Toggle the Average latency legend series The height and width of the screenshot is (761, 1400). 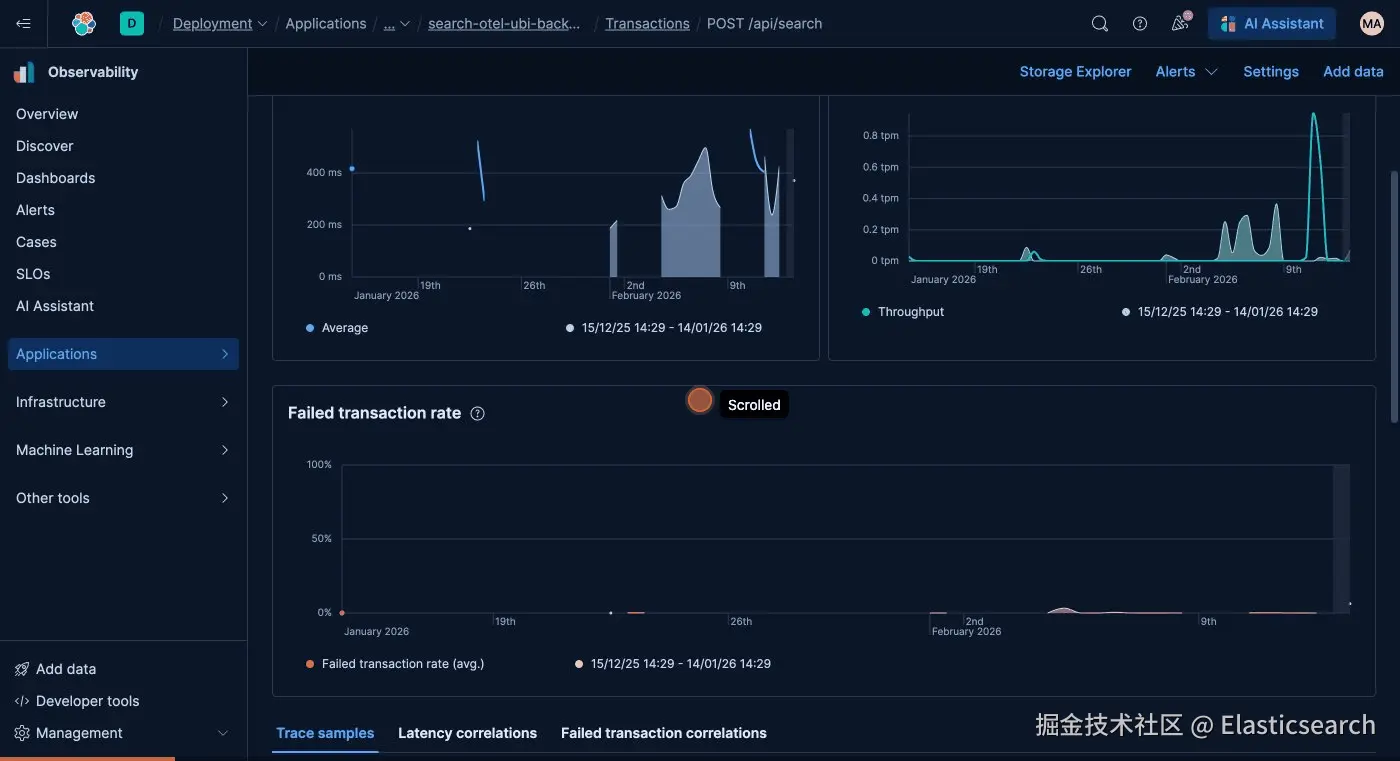tap(337, 328)
